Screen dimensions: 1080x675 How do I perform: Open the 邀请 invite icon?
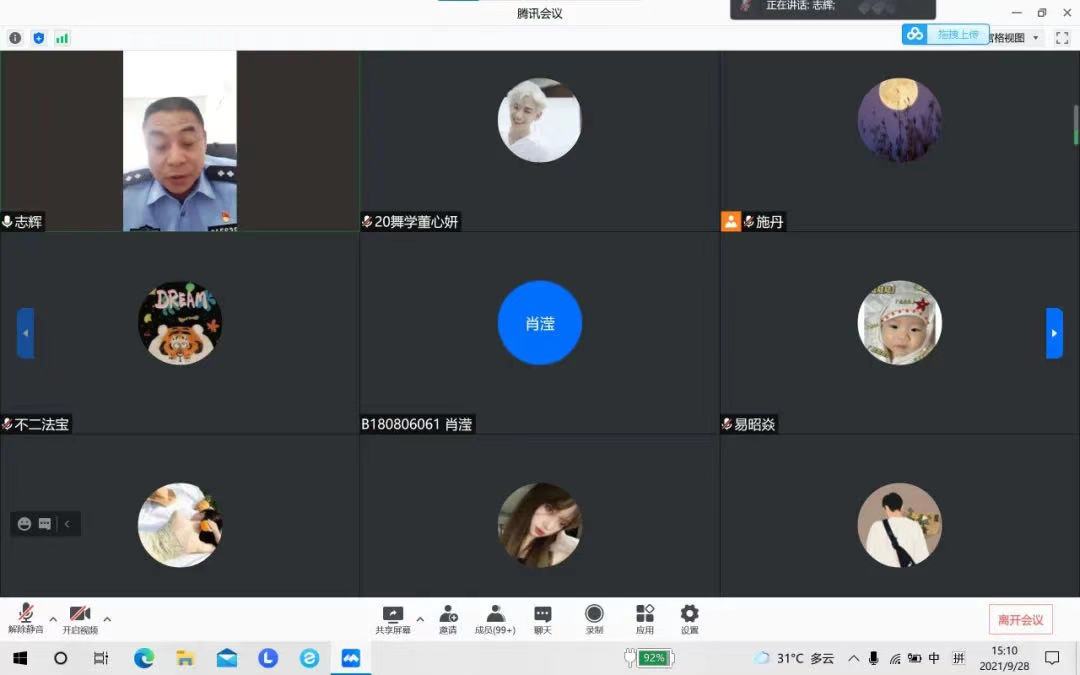coord(448,618)
